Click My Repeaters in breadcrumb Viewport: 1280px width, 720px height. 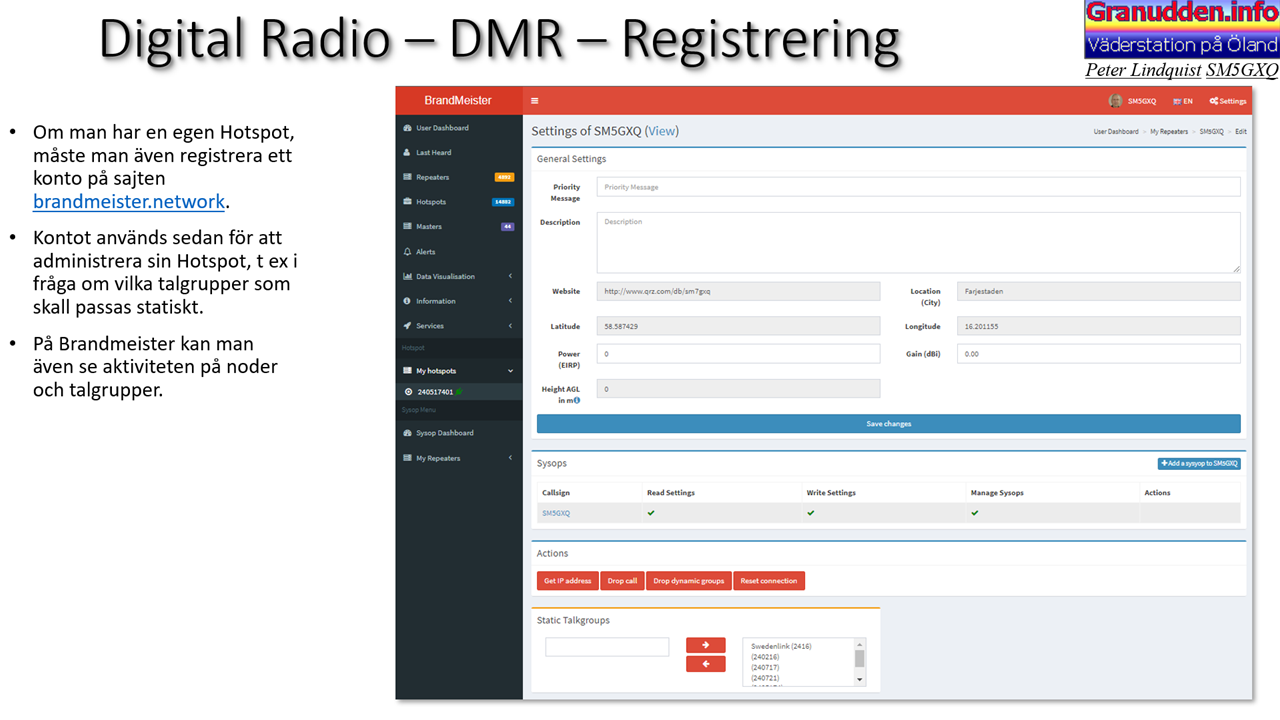pyautogui.click(x=1169, y=131)
